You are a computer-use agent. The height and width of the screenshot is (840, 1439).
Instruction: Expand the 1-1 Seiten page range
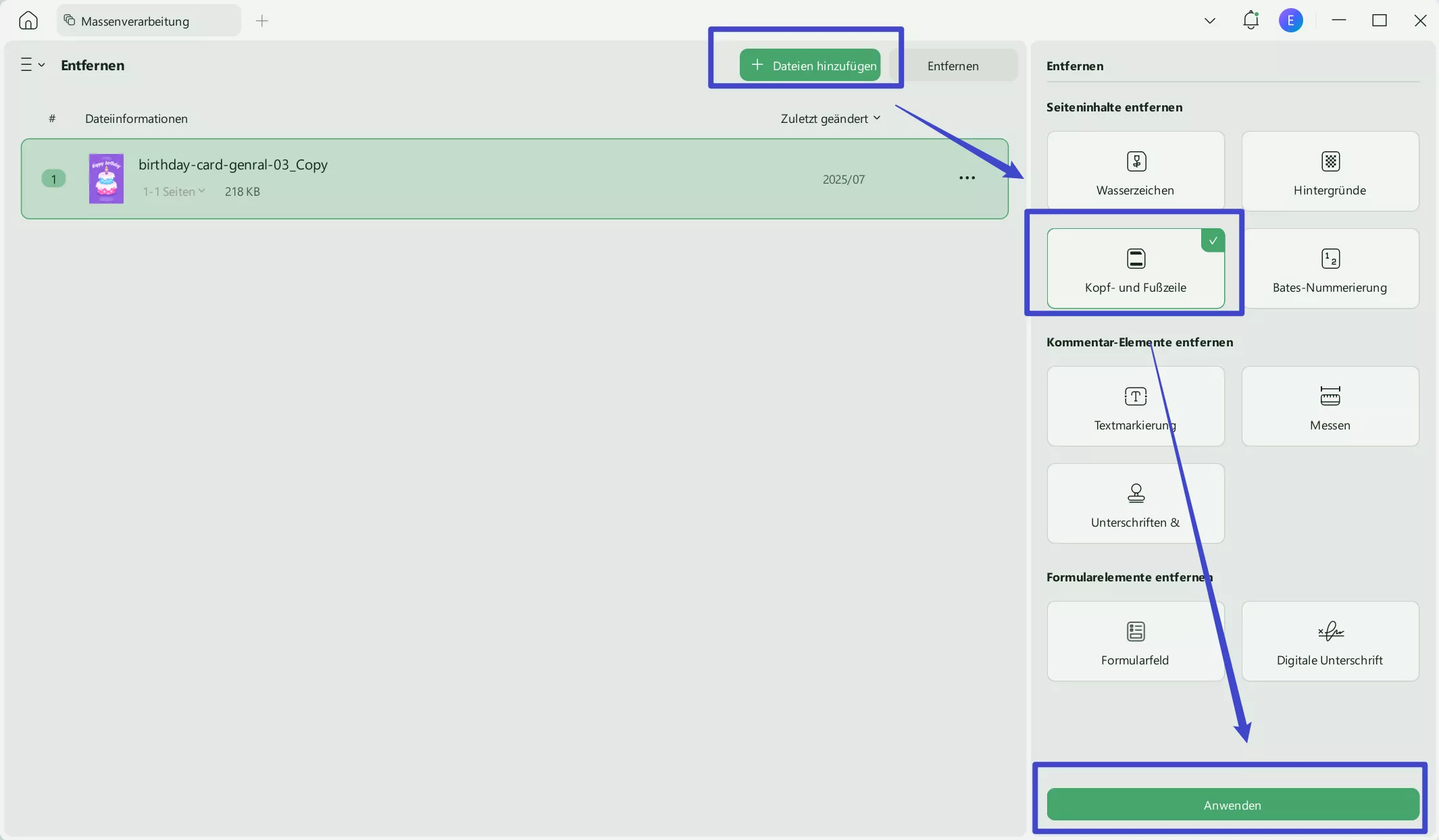[x=174, y=192]
